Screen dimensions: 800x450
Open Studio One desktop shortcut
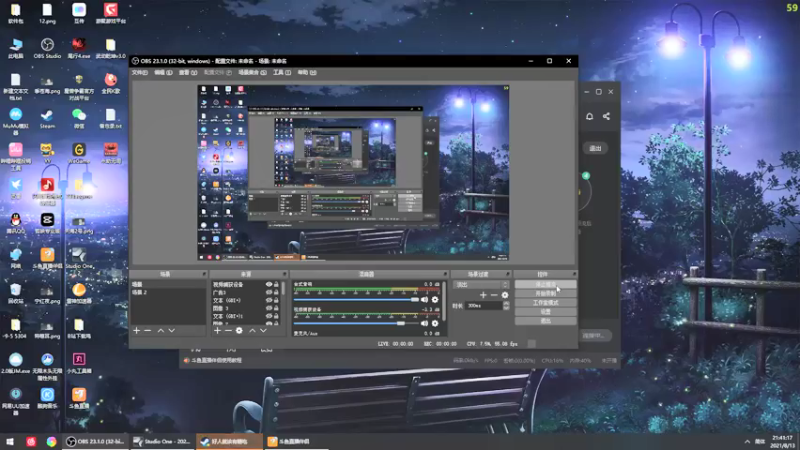point(79,258)
